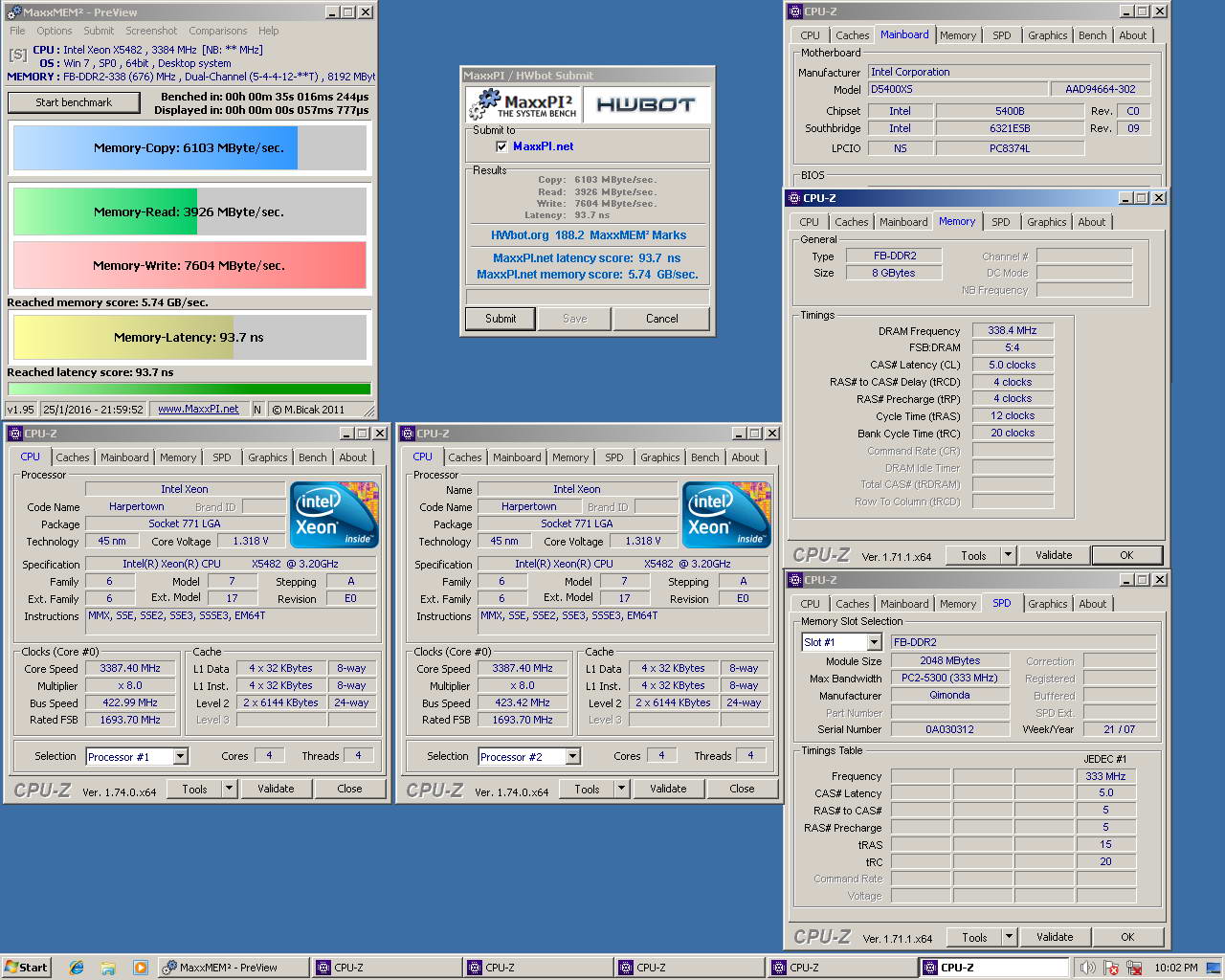
Task: Click the 338.4 MHz DRAM Frequency value
Action: pyautogui.click(x=1013, y=330)
